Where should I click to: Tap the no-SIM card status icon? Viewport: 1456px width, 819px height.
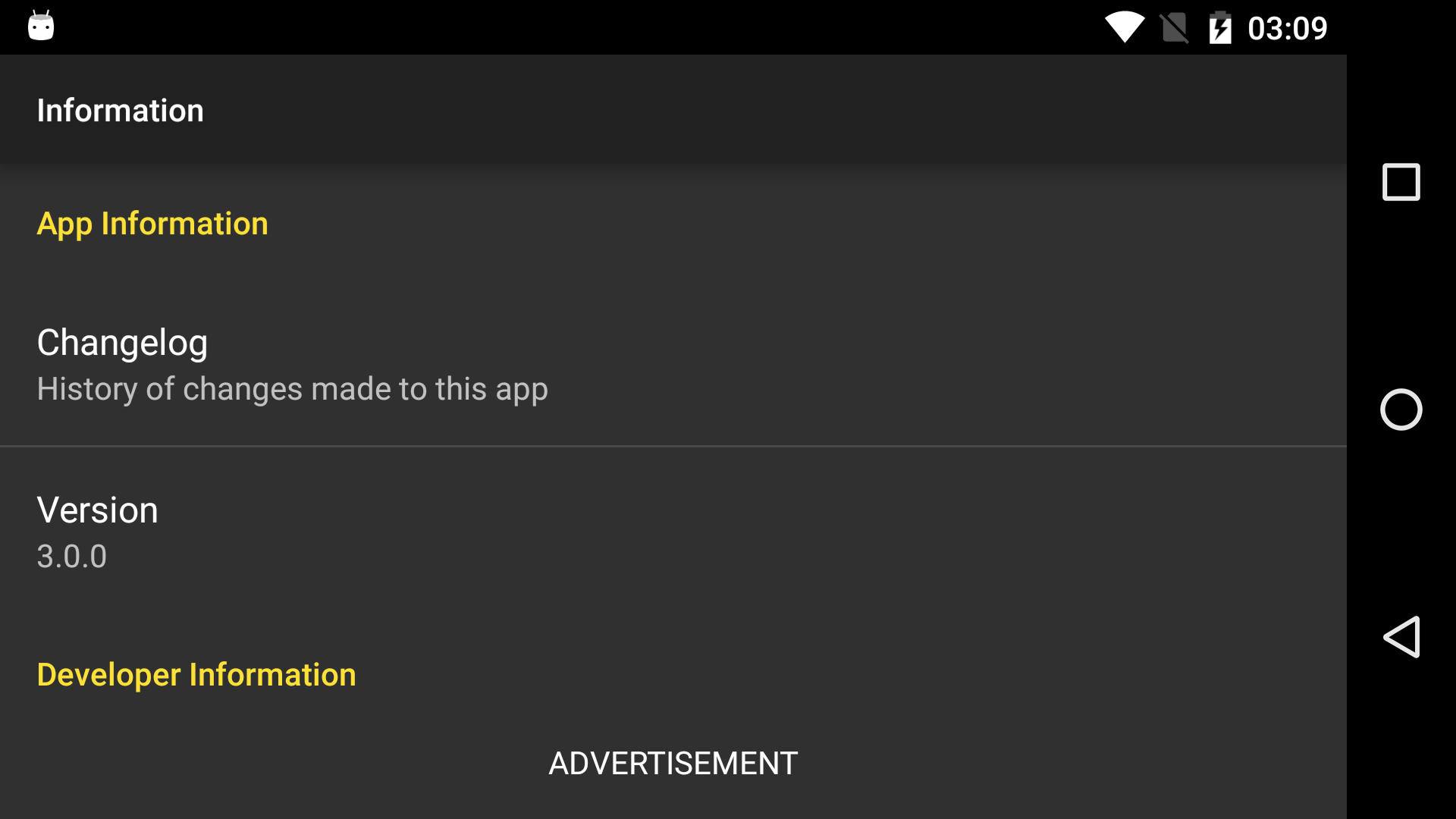click(x=1175, y=28)
